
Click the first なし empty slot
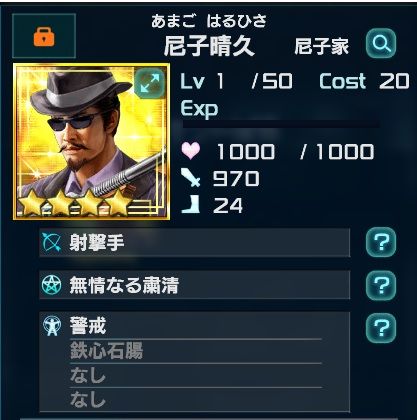(88, 375)
